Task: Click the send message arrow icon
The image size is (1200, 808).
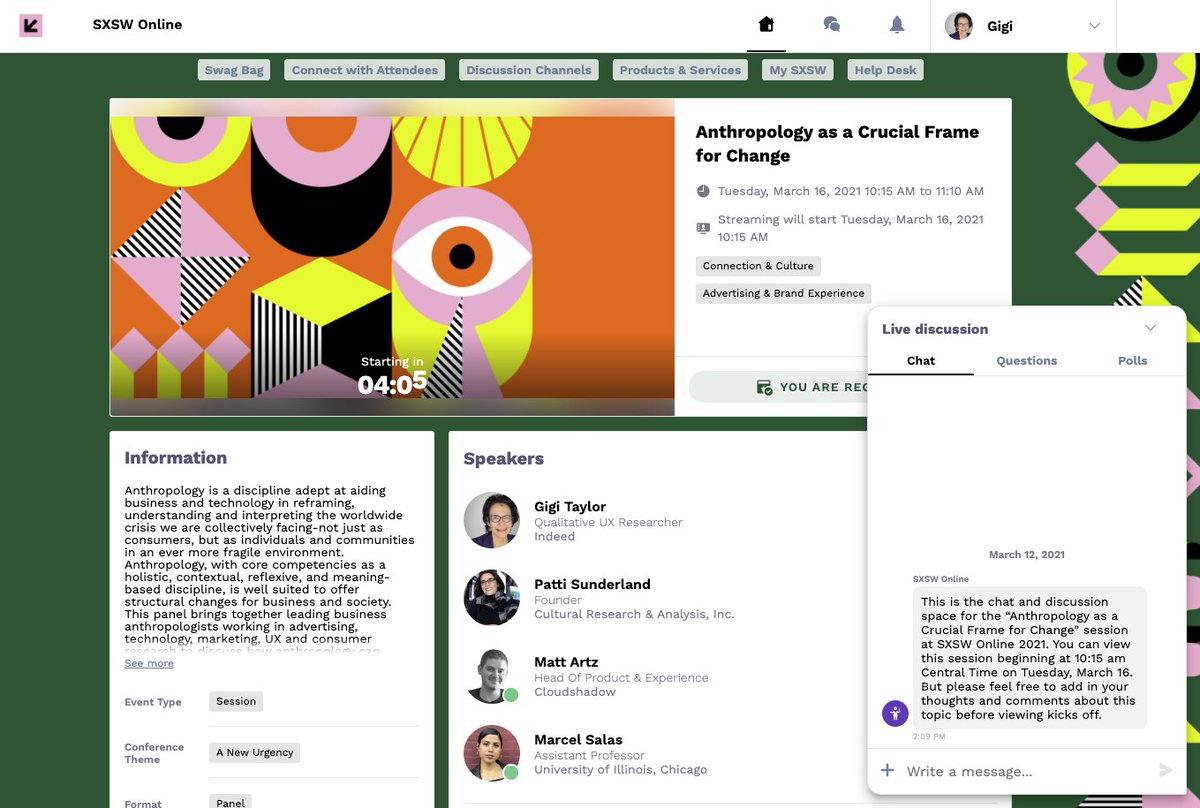Action: click(x=1165, y=770)
